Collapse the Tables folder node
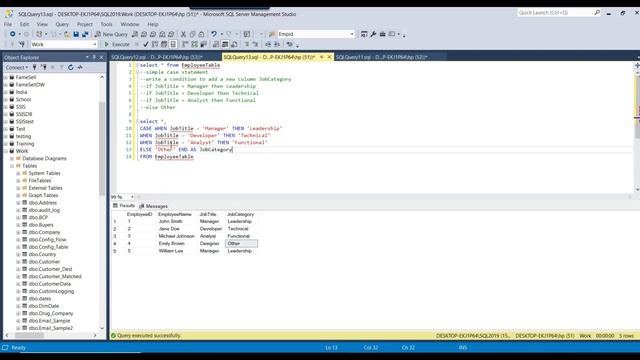 (12, 166)
